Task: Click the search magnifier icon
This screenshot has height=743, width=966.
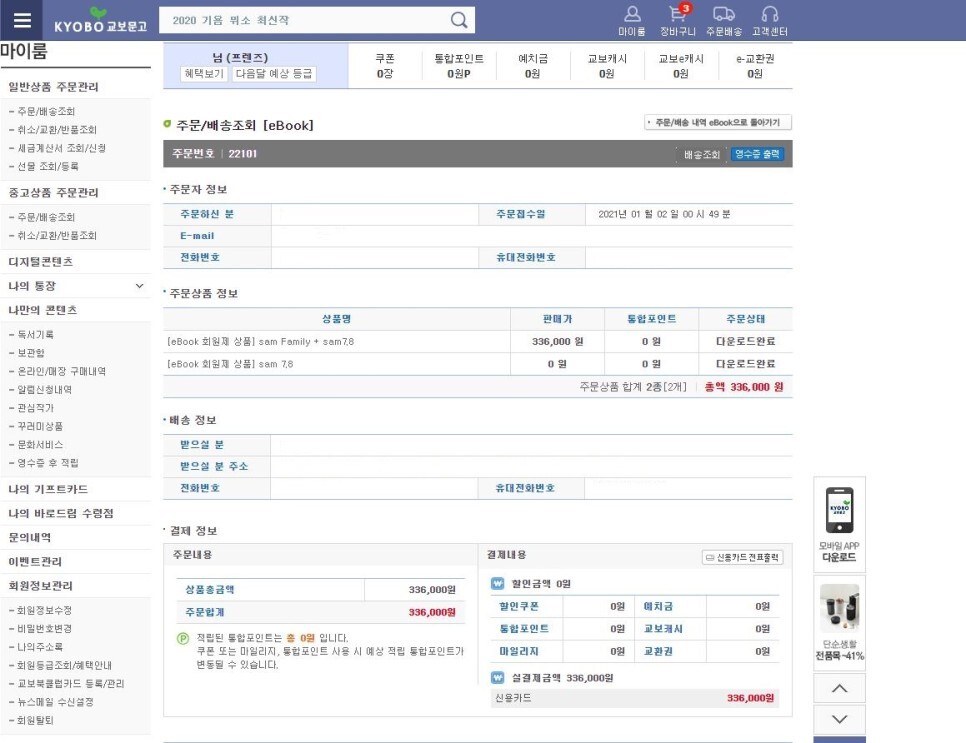Action: coord(458,20)
